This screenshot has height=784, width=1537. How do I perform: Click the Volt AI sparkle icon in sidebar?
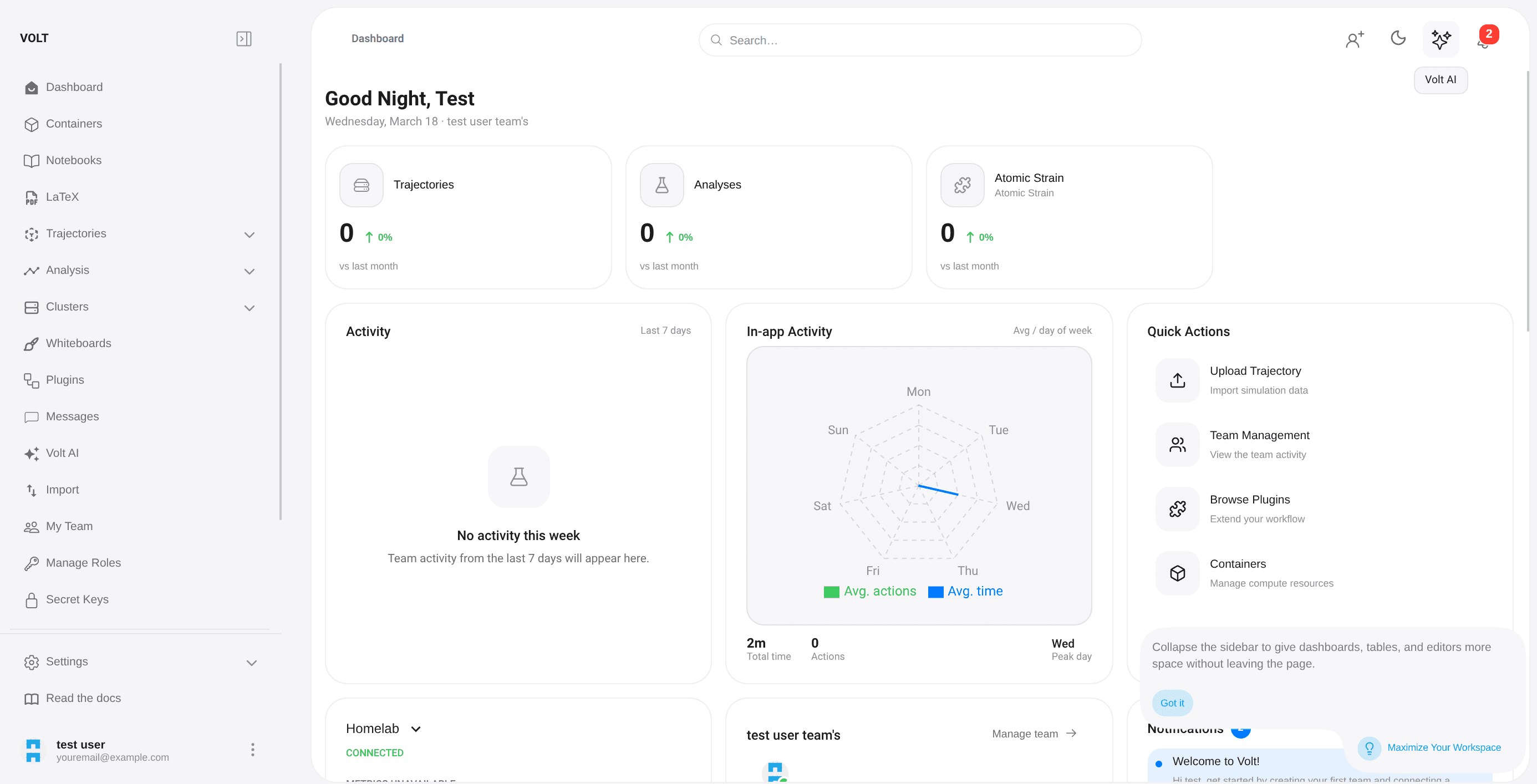click(32, 454)
